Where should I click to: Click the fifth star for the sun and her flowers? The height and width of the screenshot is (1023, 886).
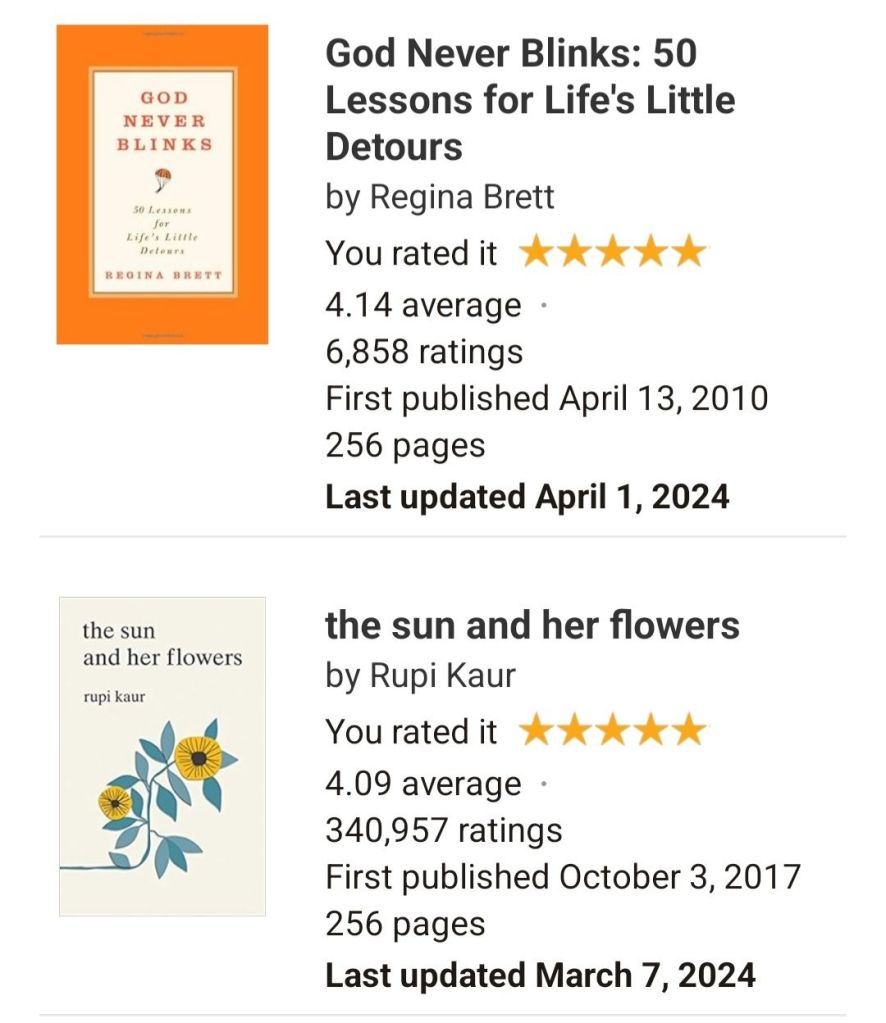click(688, 732)
